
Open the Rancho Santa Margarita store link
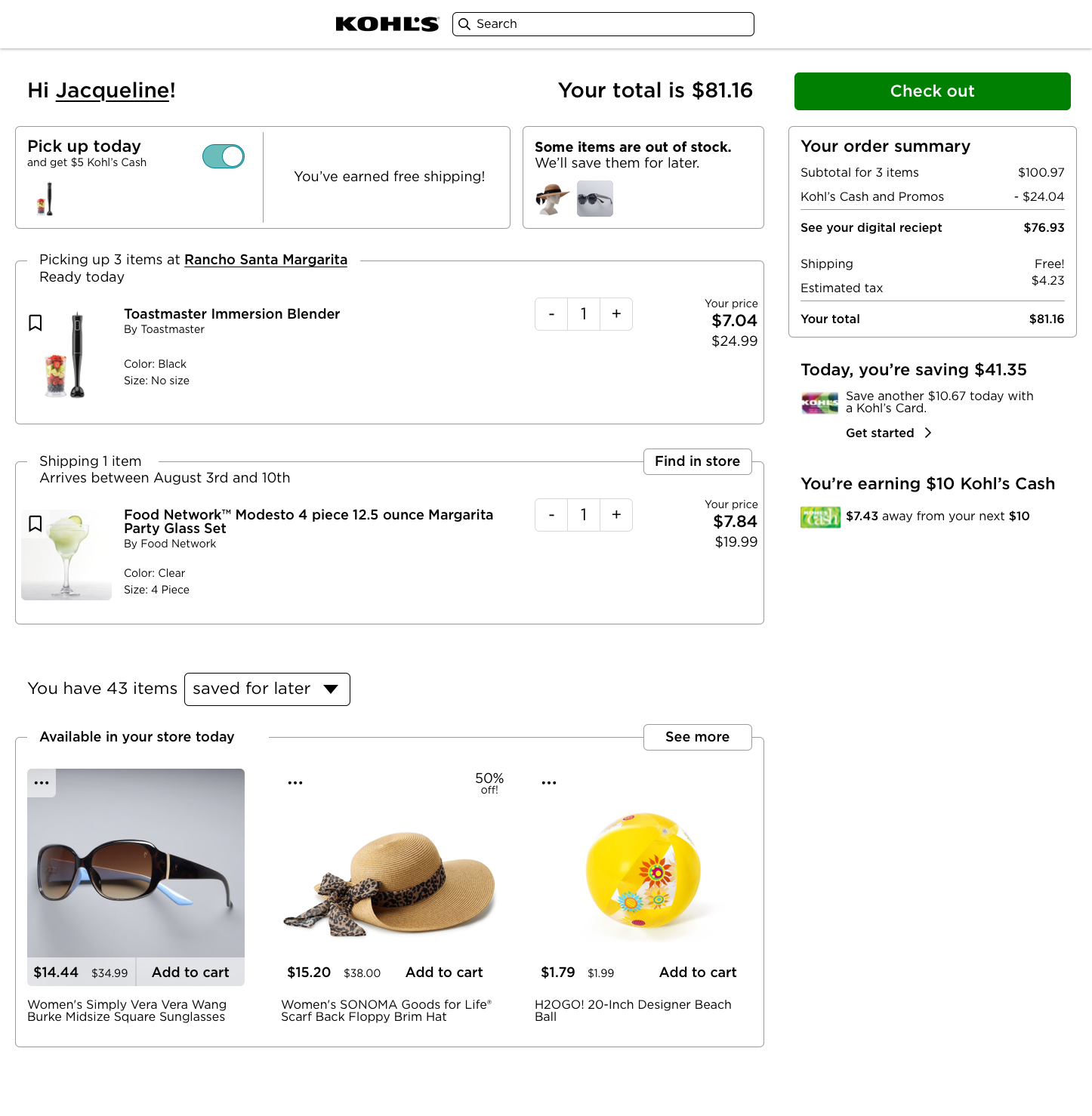click(x=266, y=260)
